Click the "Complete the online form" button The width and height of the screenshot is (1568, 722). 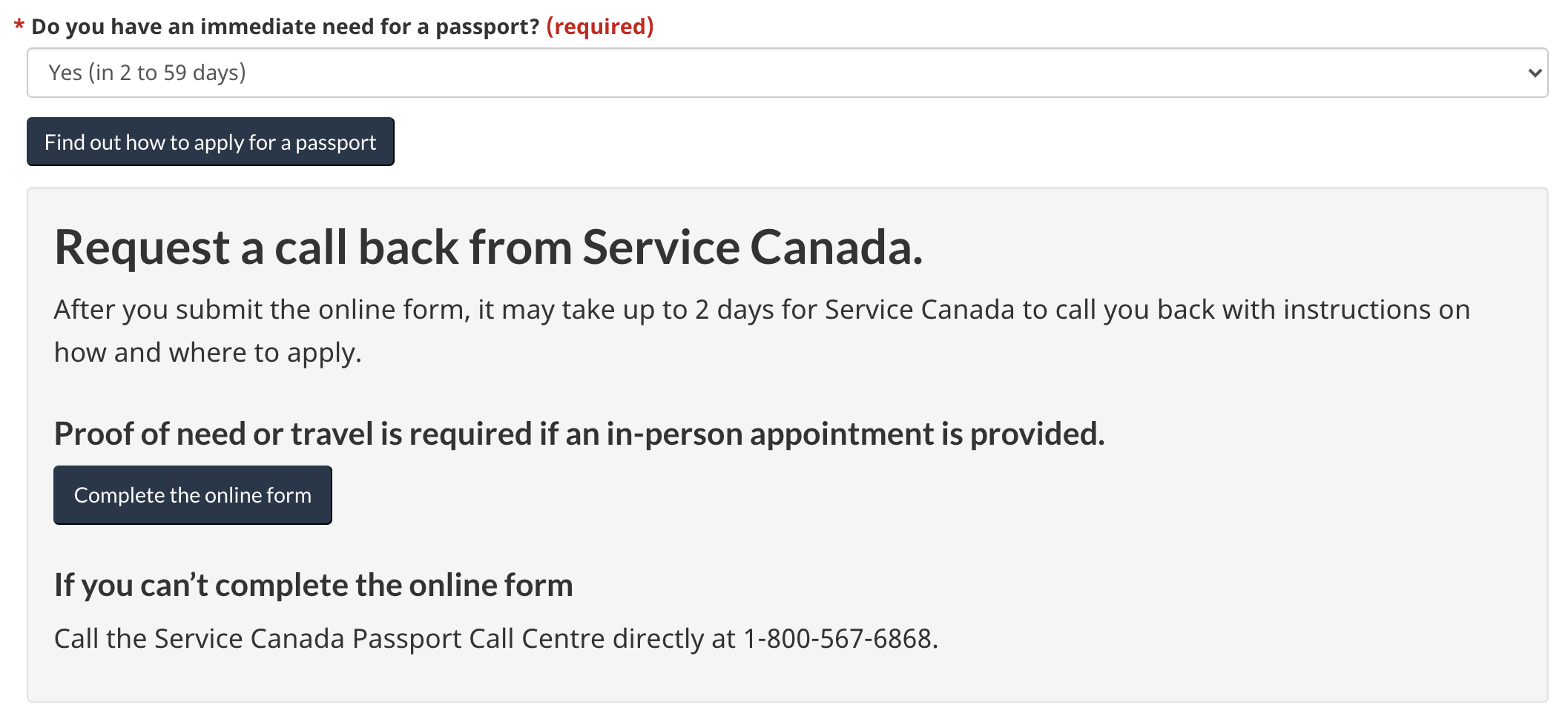pos(193,495)
